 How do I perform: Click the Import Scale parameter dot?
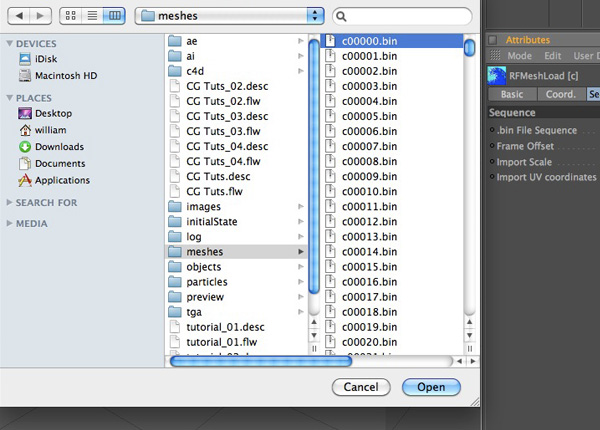point(492,161)
